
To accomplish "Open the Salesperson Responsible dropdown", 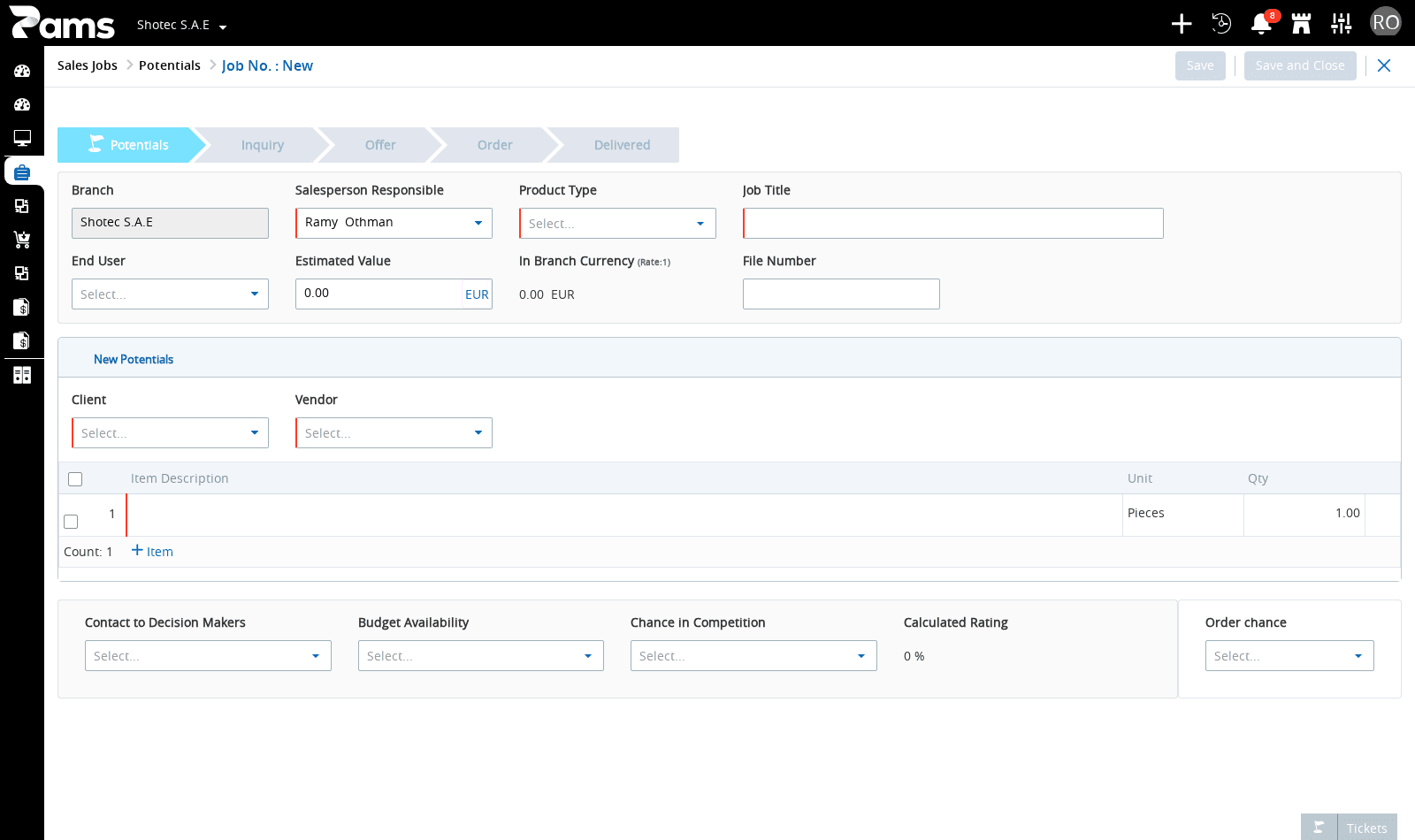I will tap(394, 223).
